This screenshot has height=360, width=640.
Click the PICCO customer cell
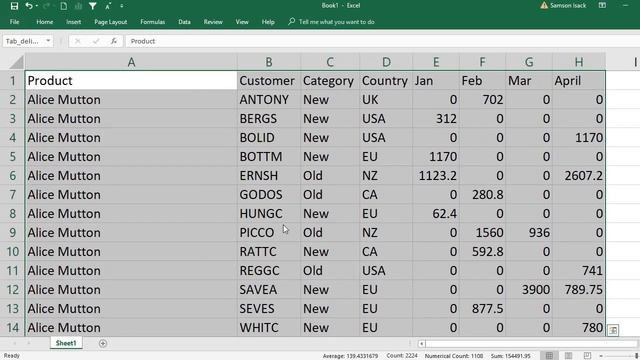(269, 232)
